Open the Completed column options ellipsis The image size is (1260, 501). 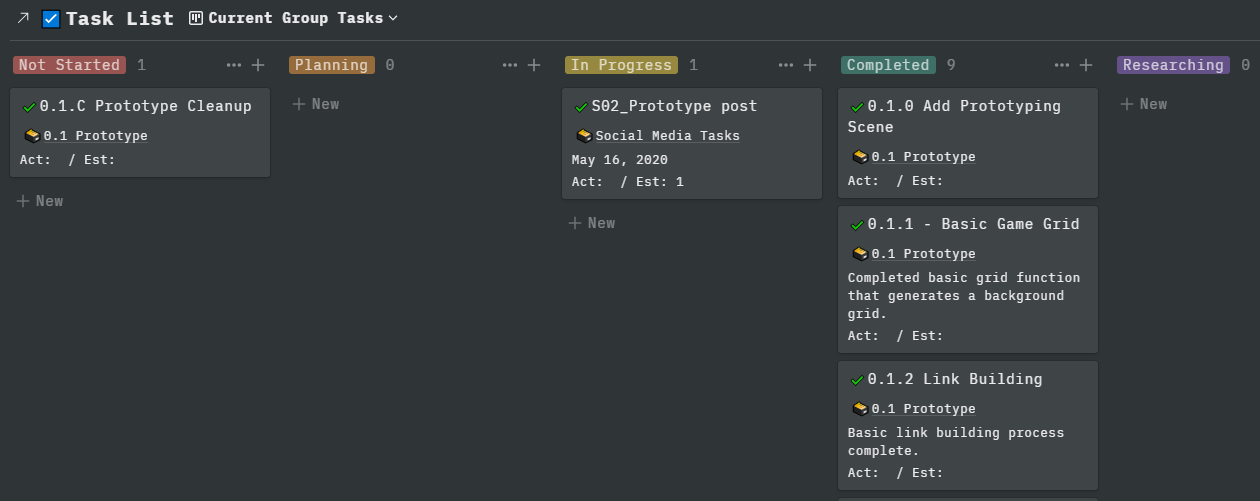(1062, 65)
